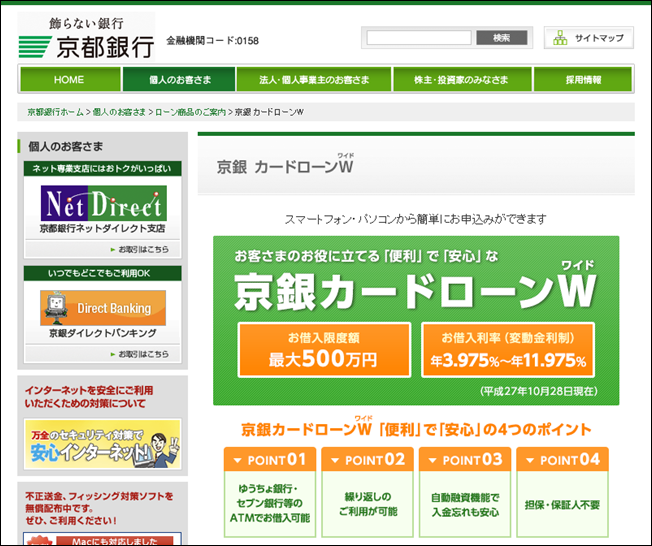Click 金融機関コード:0158 text
Viewport: 652px width, 546px height.
tap(212, 41)
